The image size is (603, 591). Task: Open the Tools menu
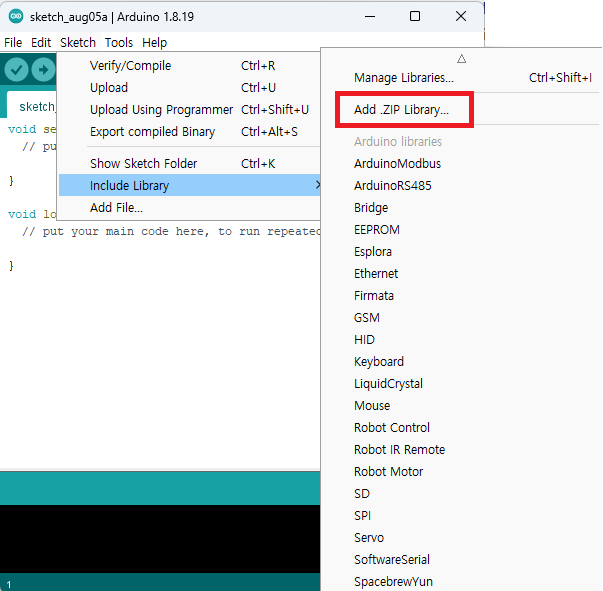(x=119, y=42)
